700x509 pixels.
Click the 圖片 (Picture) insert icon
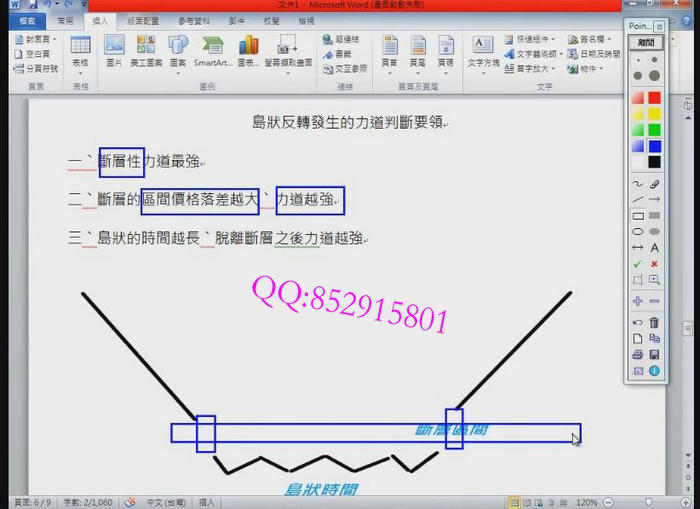(114, 50)
